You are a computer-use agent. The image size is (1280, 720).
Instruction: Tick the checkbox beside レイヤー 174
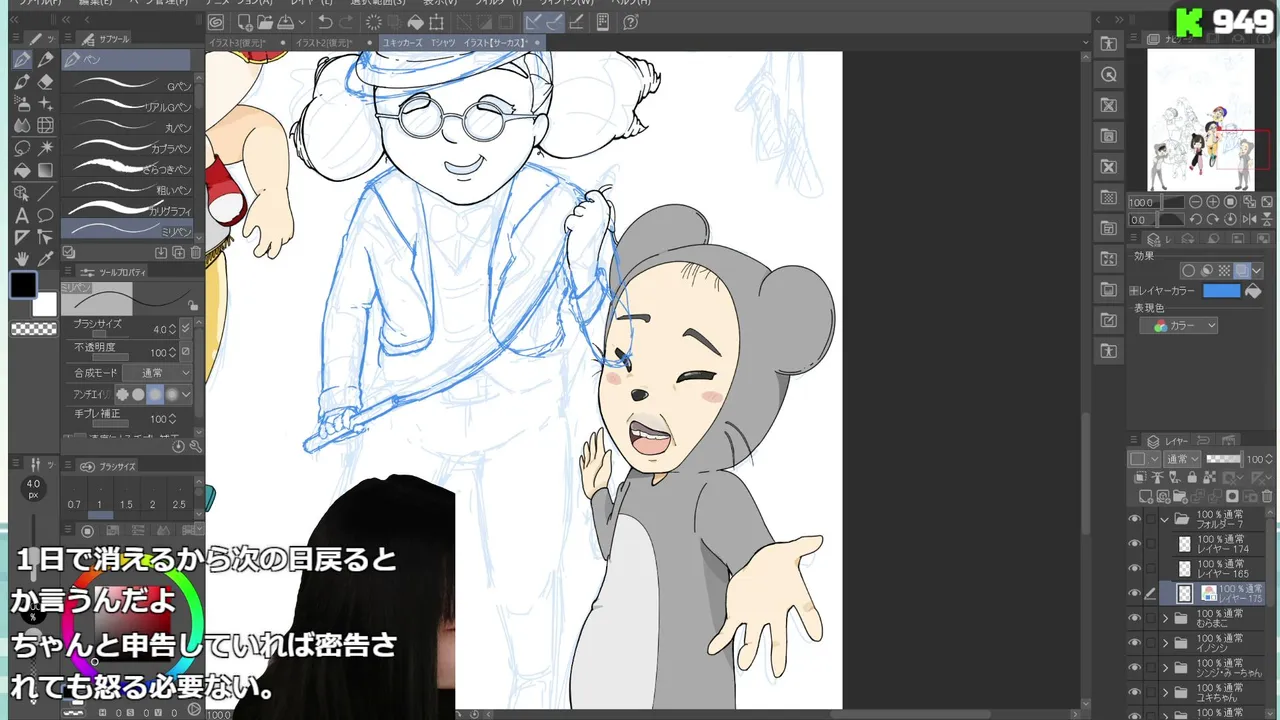(1151, 544)
